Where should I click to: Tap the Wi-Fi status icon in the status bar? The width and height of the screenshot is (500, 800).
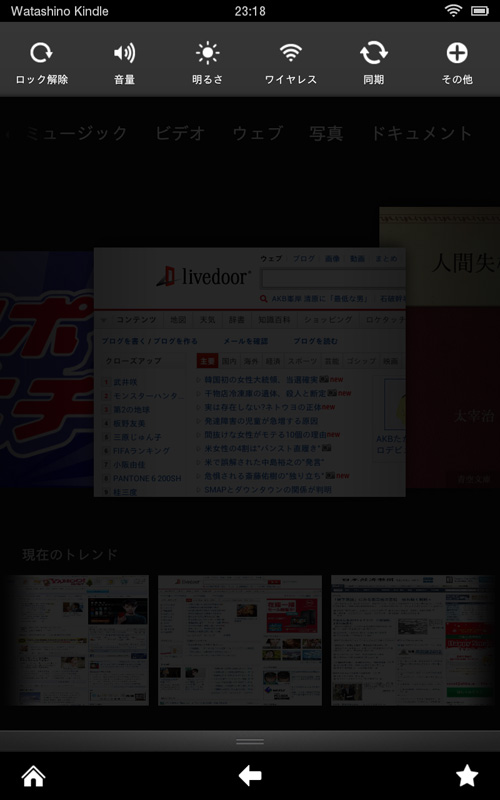[x=453, y=10]
